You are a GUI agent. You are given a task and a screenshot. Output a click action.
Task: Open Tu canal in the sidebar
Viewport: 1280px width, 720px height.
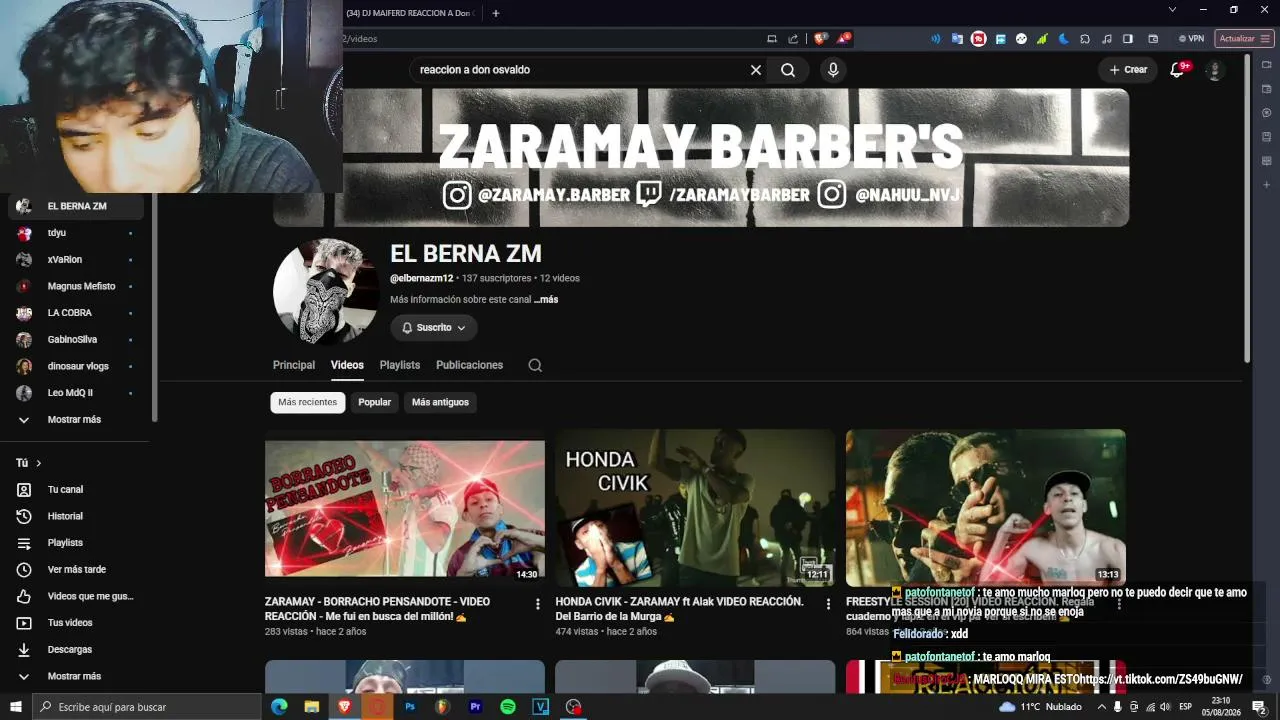(x=76, y=490)
